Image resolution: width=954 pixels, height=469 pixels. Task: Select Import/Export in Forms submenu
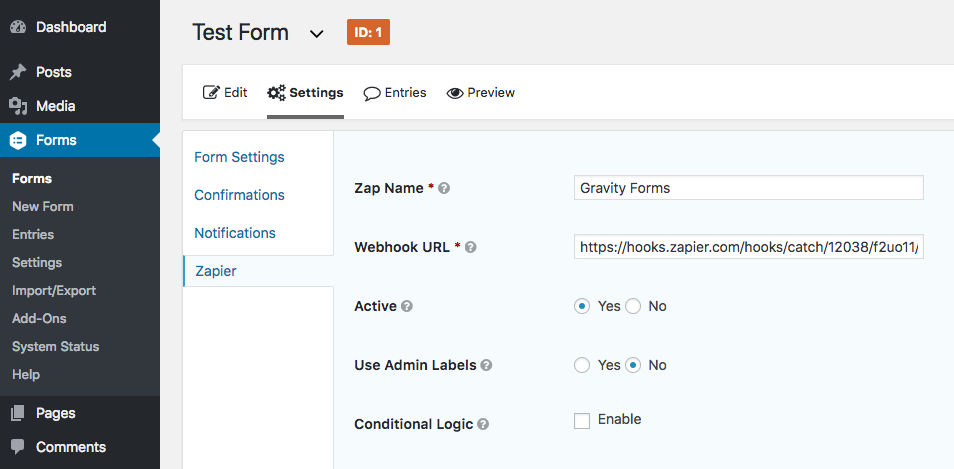[x=54, y=291]
